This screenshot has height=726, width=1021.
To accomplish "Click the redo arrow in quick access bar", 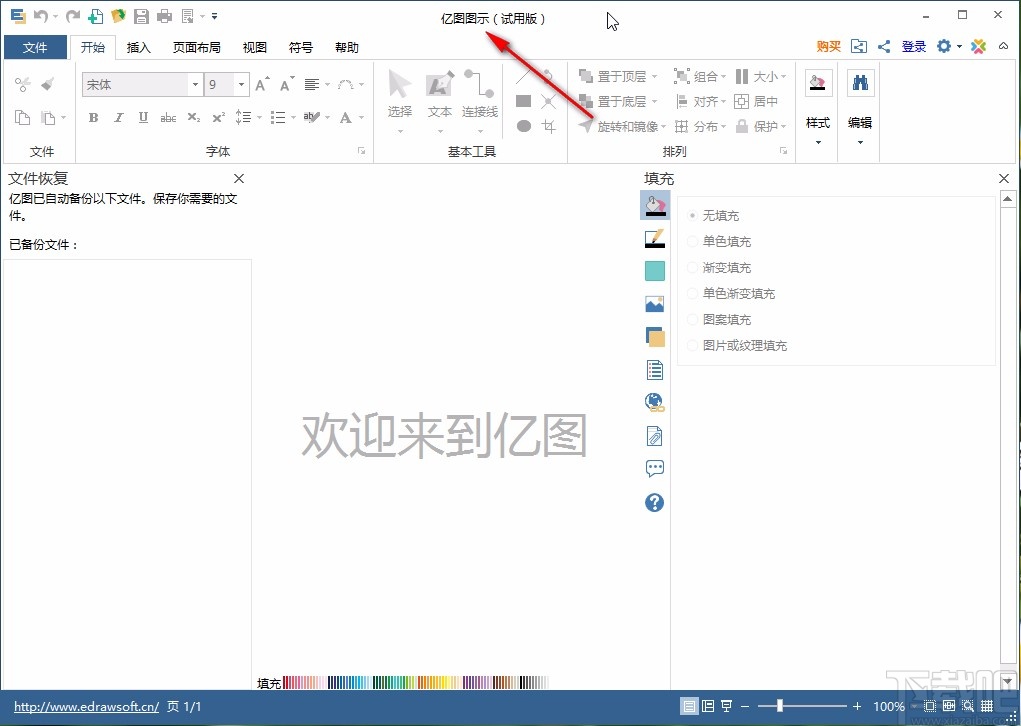I will 73,16.
